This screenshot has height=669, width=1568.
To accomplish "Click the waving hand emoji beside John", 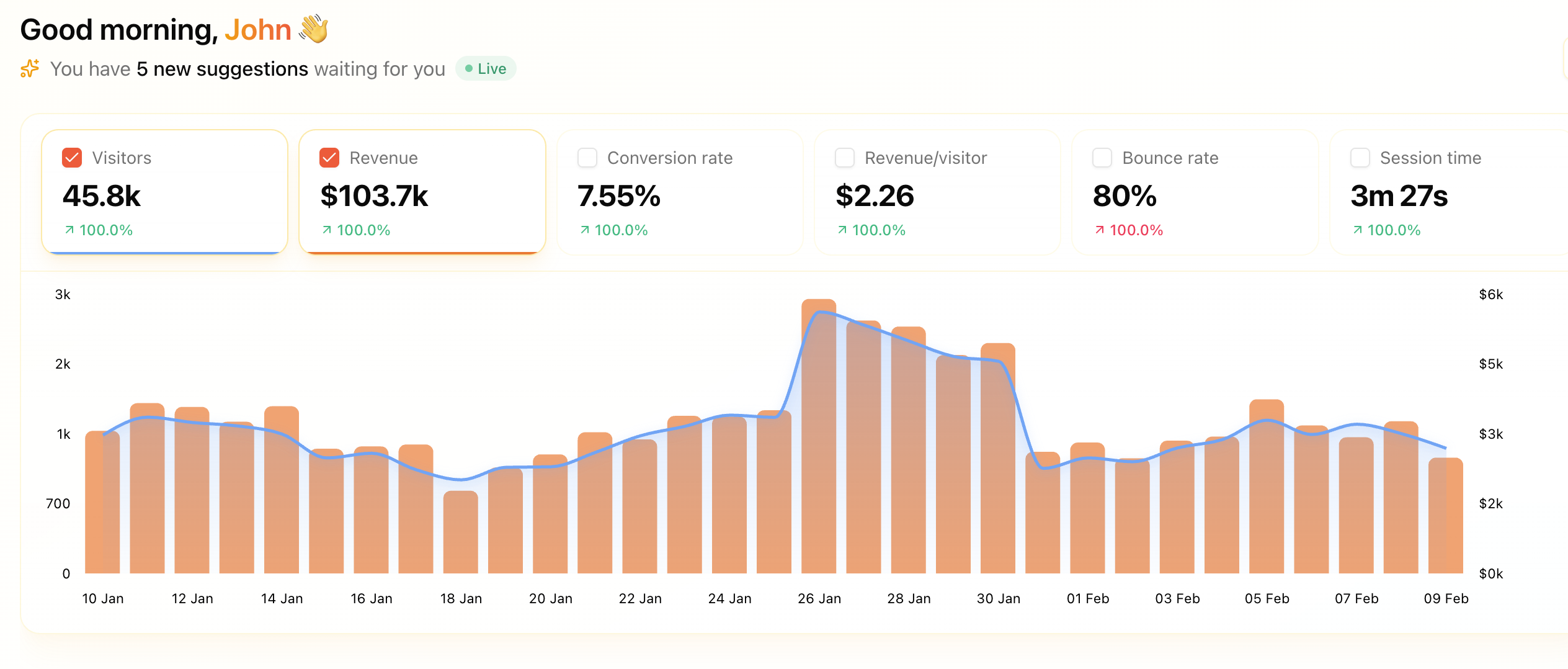I will (314, 29).
